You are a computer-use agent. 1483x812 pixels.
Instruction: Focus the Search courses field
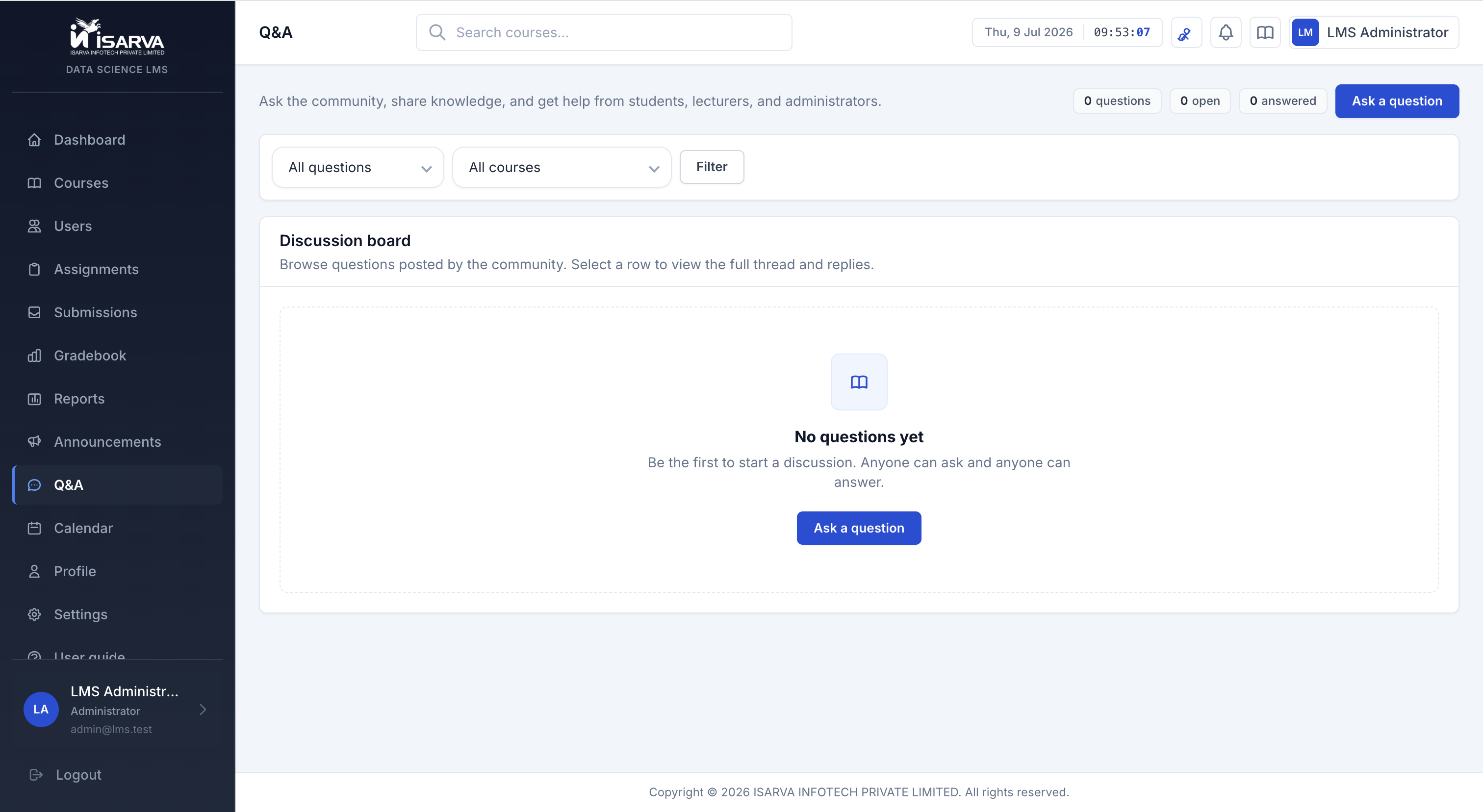coord(604,32)
